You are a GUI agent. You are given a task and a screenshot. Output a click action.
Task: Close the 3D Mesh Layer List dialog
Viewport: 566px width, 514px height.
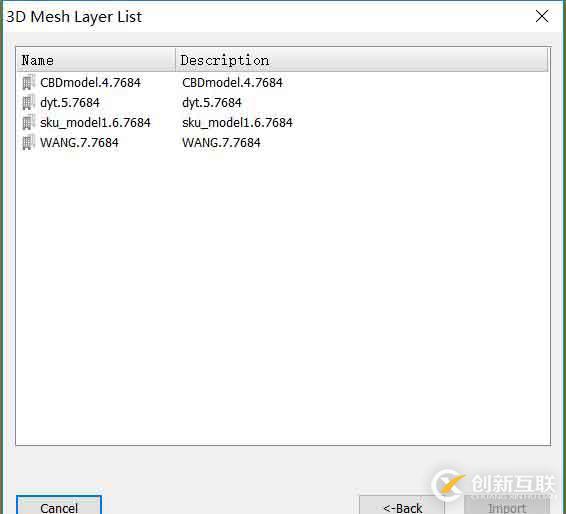tap(542, 16)
